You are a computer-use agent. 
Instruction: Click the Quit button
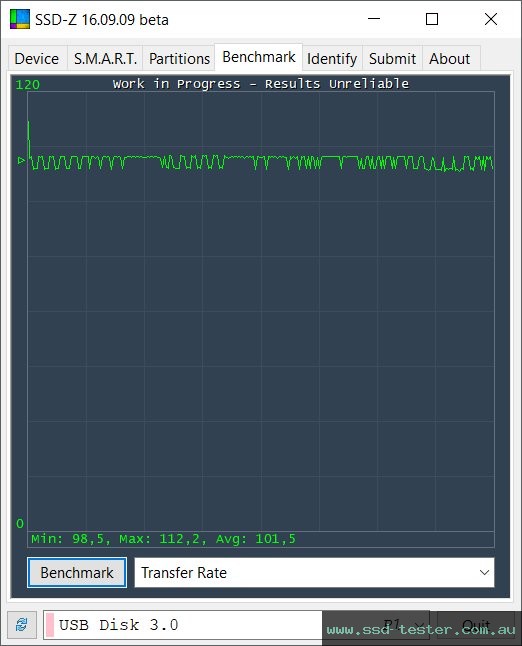point(476,625)
